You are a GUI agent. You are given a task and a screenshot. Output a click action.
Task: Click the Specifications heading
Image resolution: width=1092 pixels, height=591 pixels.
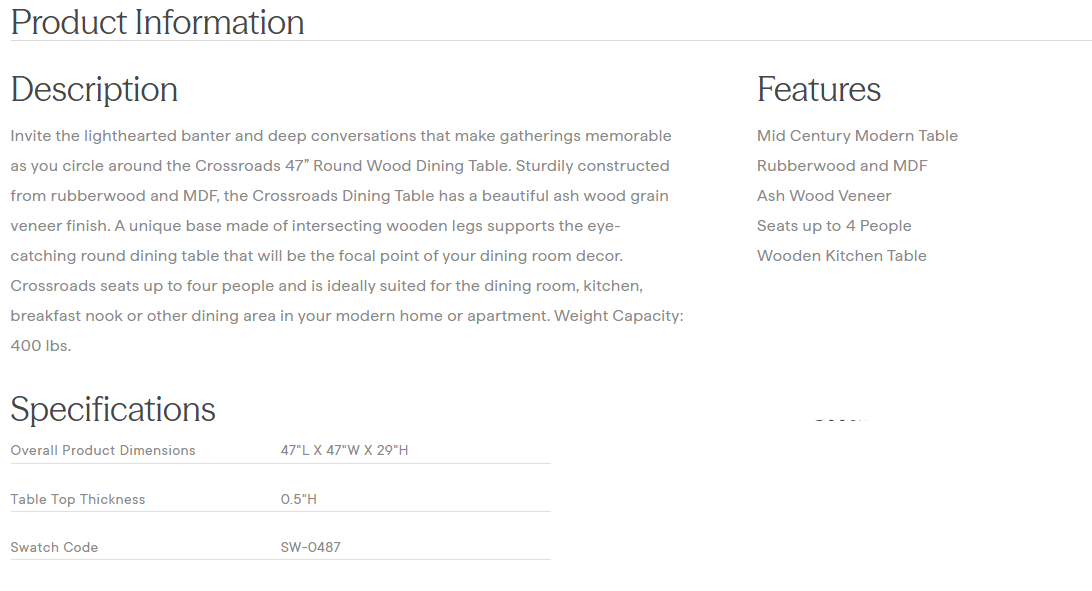tap(113, 409)
